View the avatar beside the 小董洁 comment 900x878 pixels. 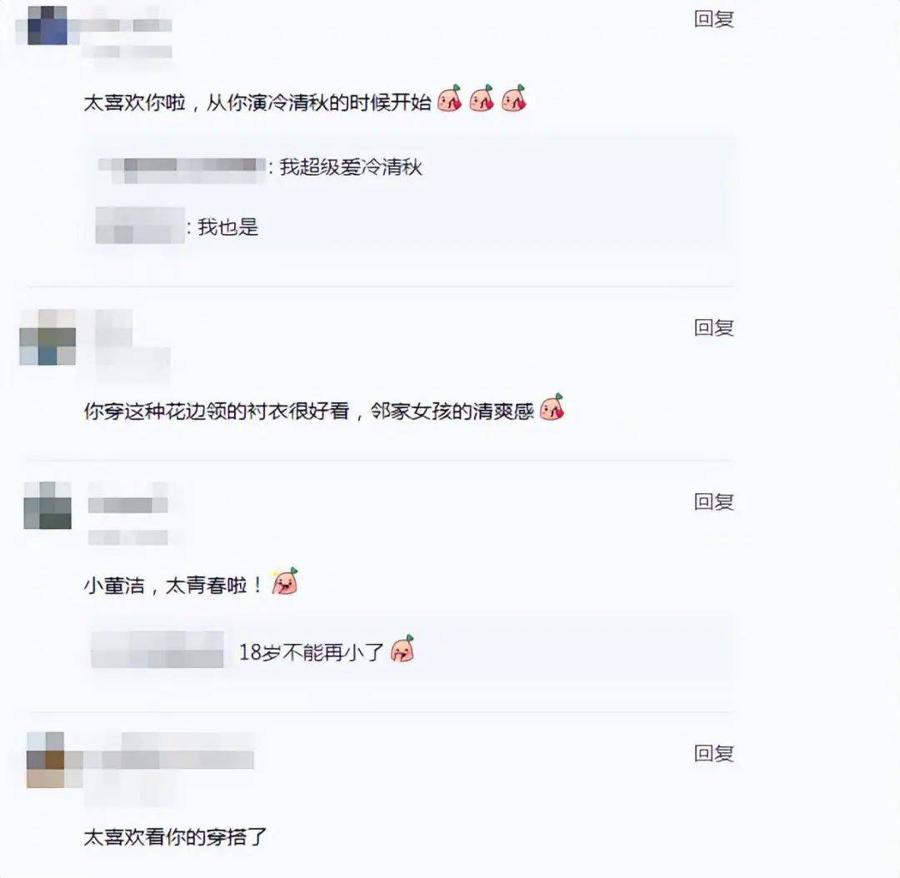pyautogui.click(x=48, y=506)
